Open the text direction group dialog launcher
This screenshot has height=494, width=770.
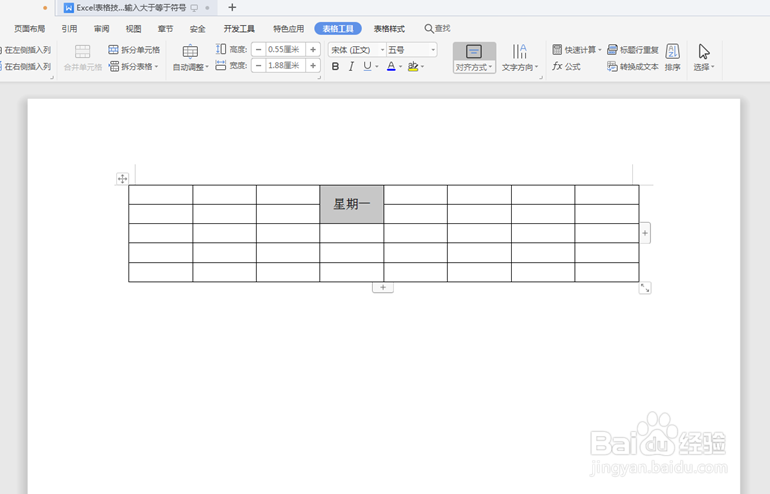541,78
